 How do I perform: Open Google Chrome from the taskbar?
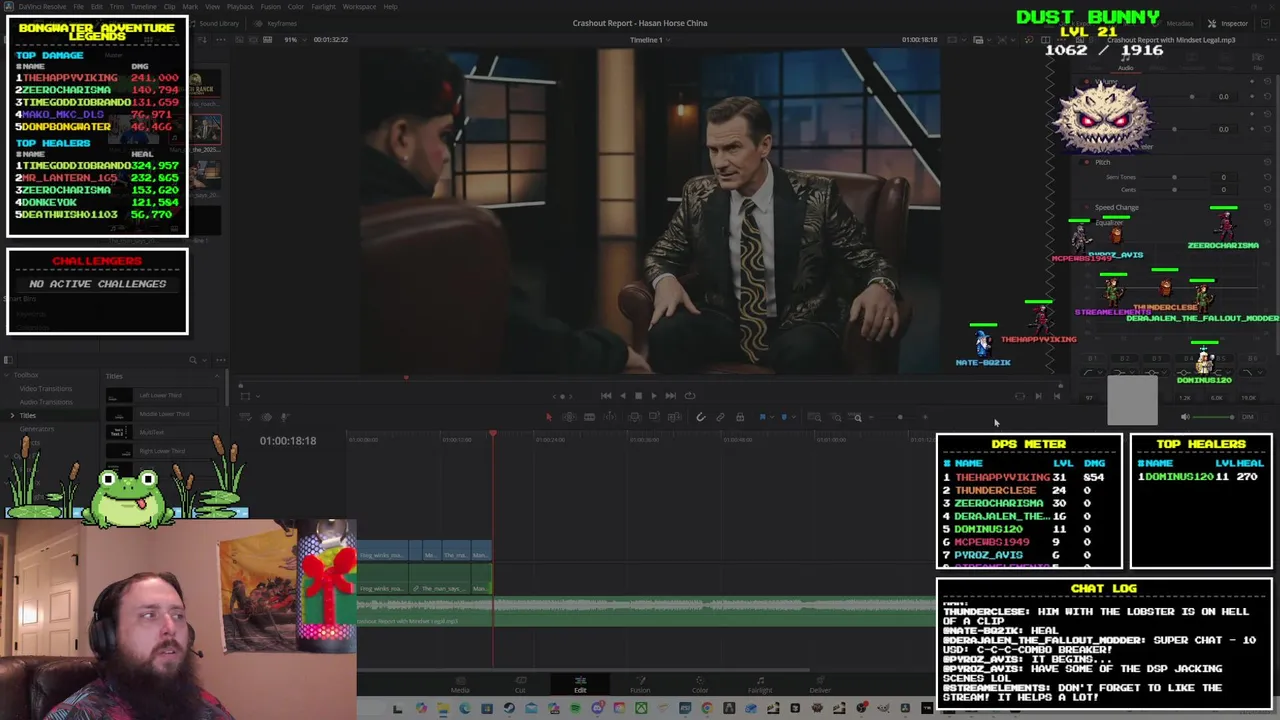point(707,708)
